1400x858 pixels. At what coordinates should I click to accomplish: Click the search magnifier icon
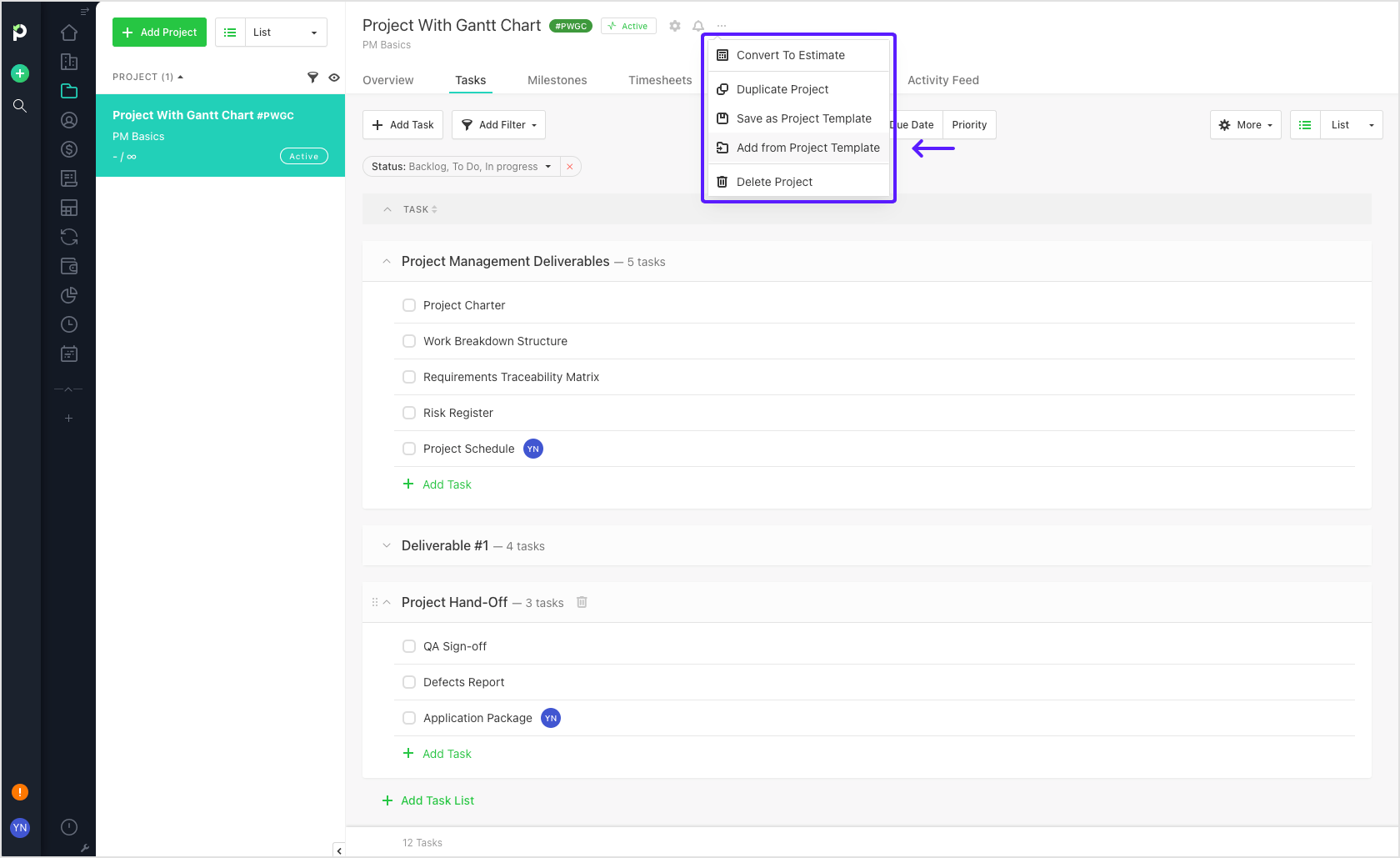click(x=19, y=106)
